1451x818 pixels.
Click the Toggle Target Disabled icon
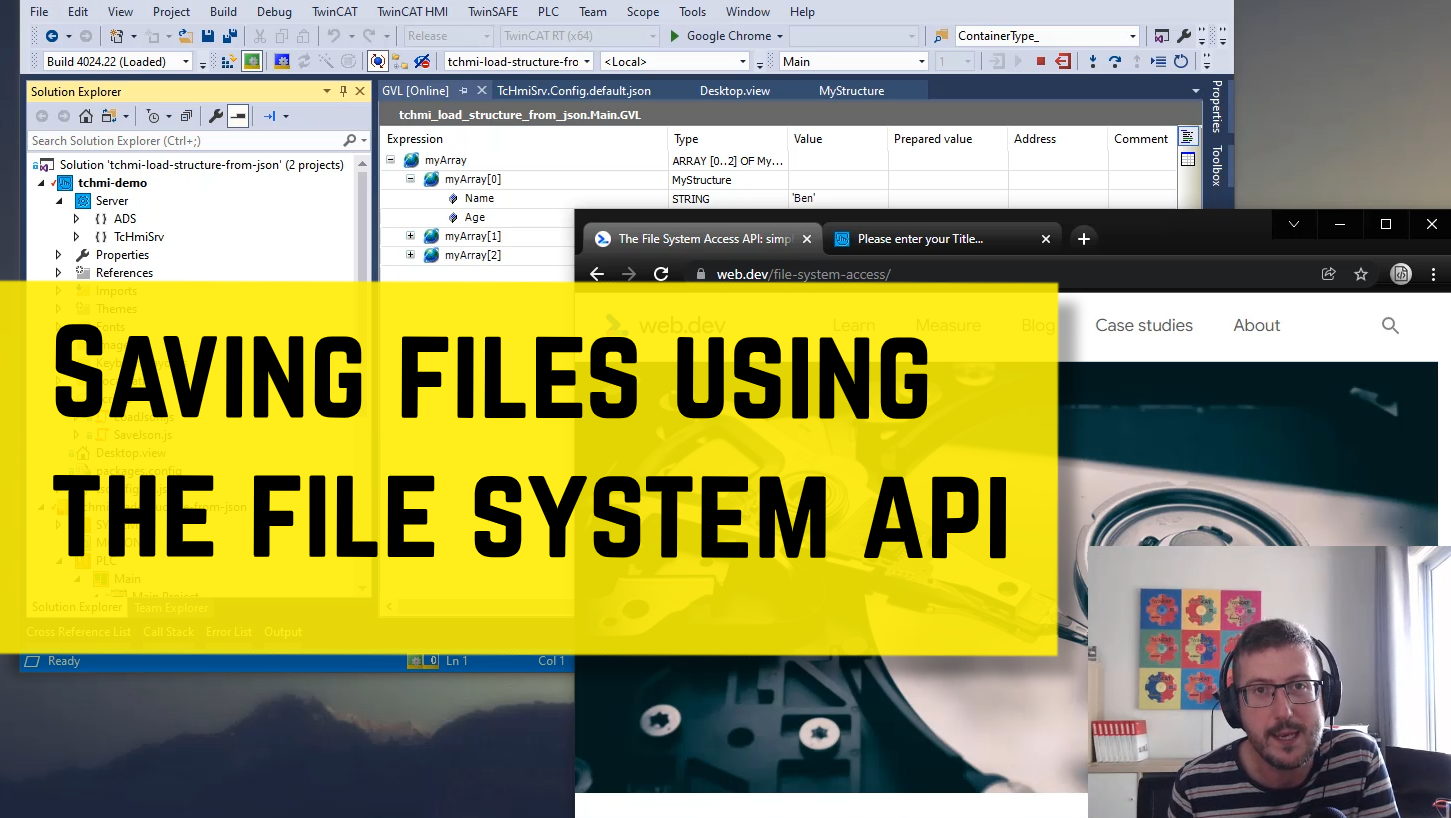tap(421, 62)
